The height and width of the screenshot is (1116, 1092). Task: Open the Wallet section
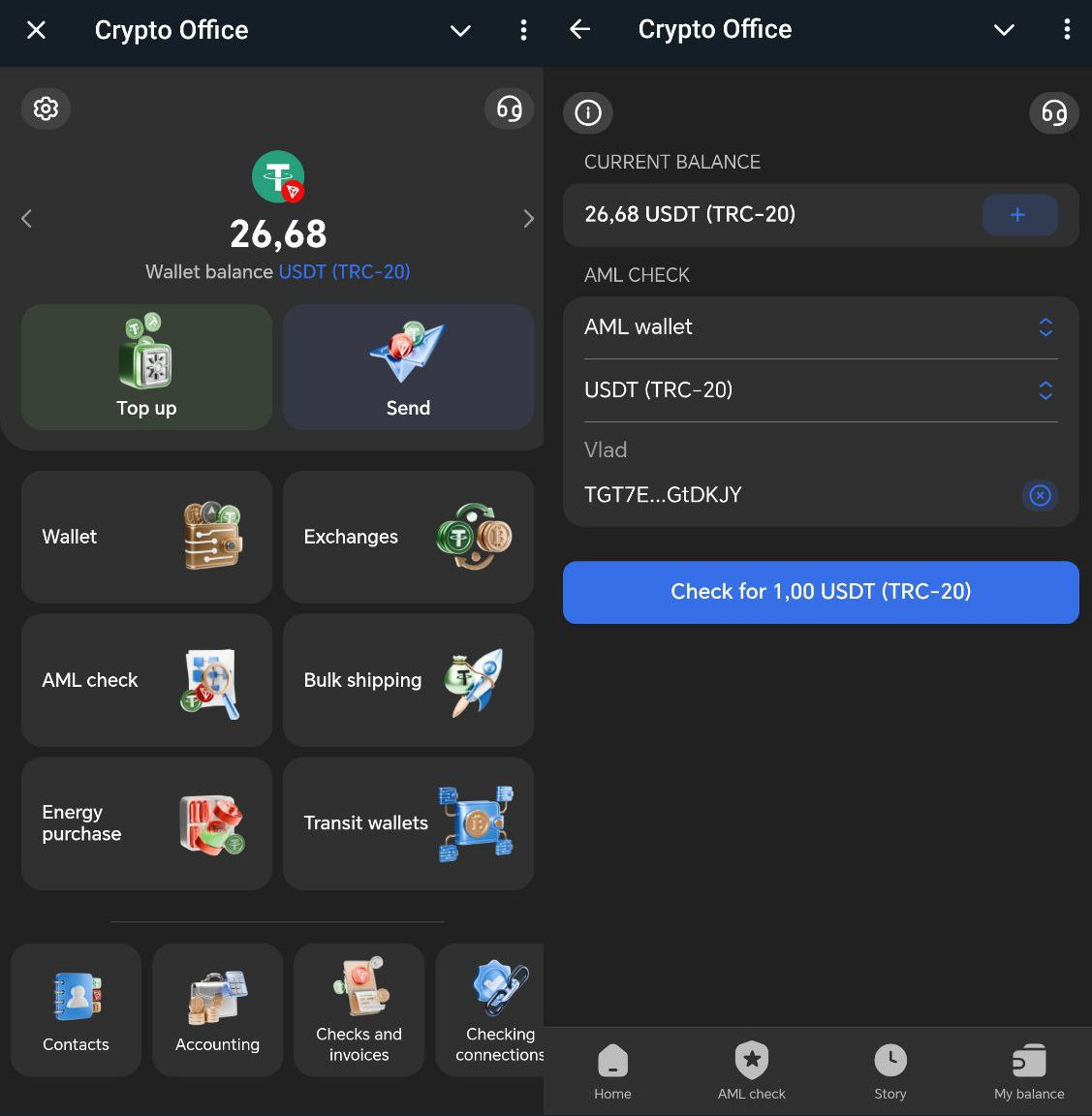pos(145,537)
